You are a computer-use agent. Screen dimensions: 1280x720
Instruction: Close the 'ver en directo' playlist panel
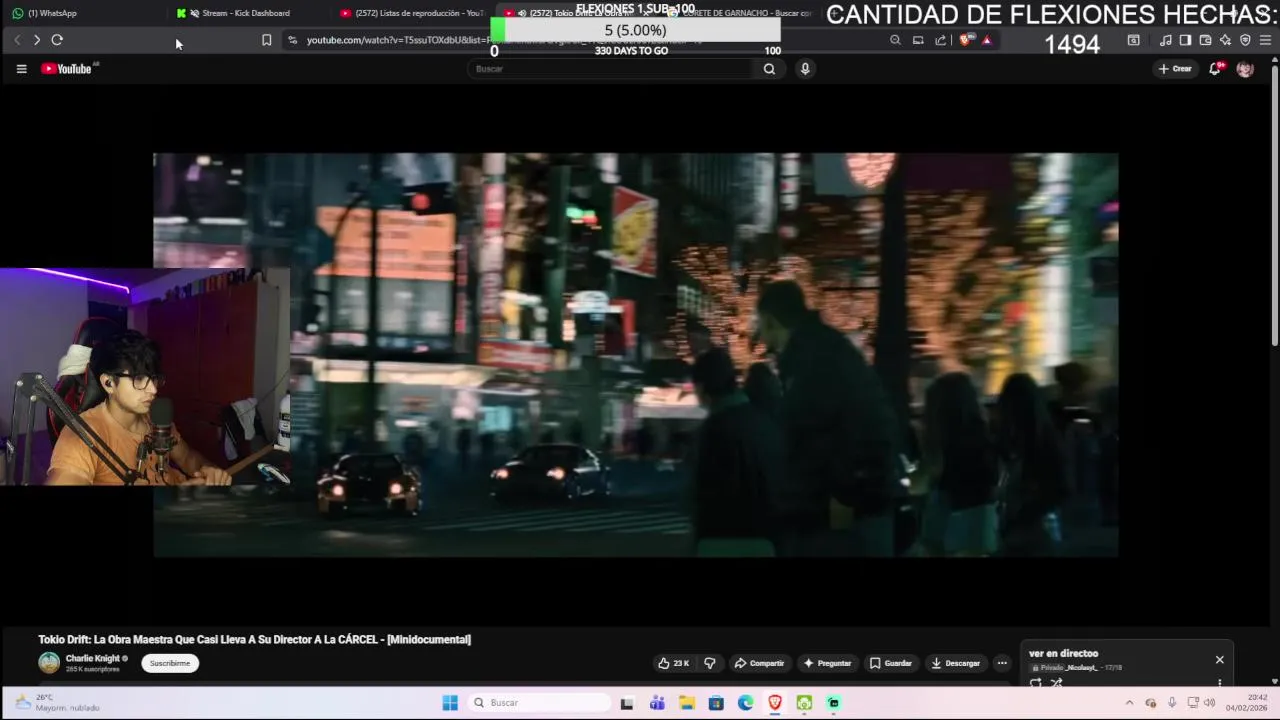(1219, 660)
